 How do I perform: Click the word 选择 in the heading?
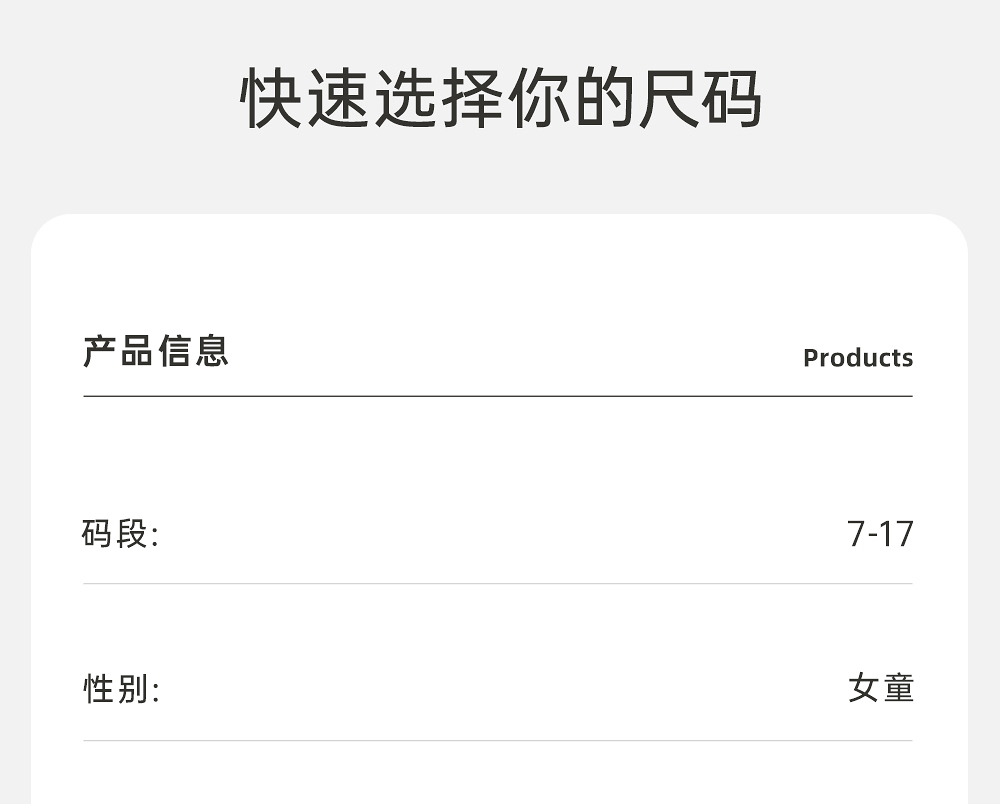[438, 99]
